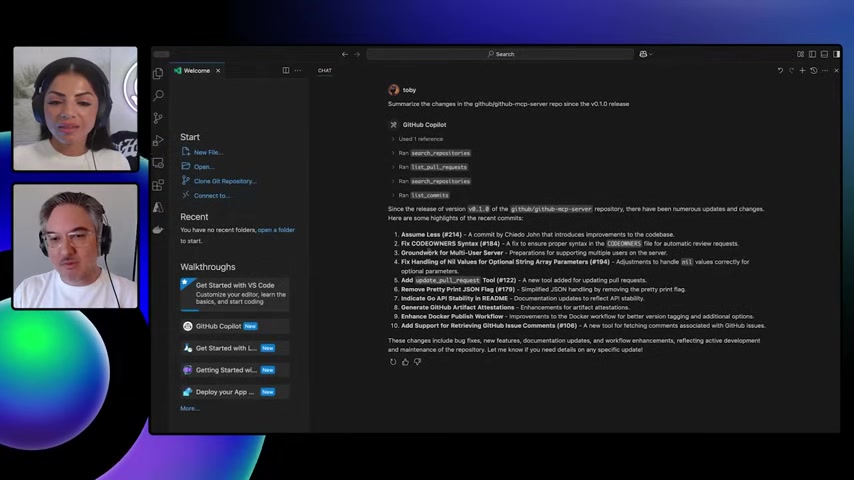
Task: Open Get Started with VS Code walkthrough
Action: [235, 294]
